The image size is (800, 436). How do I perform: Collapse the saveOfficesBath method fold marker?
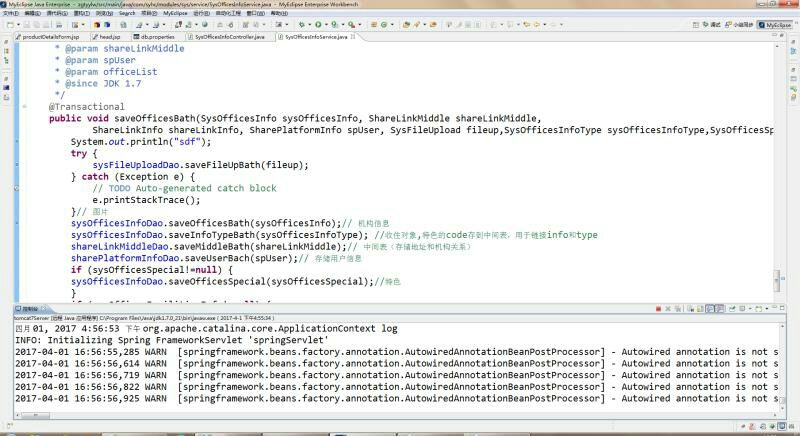(x=24, y=106)
